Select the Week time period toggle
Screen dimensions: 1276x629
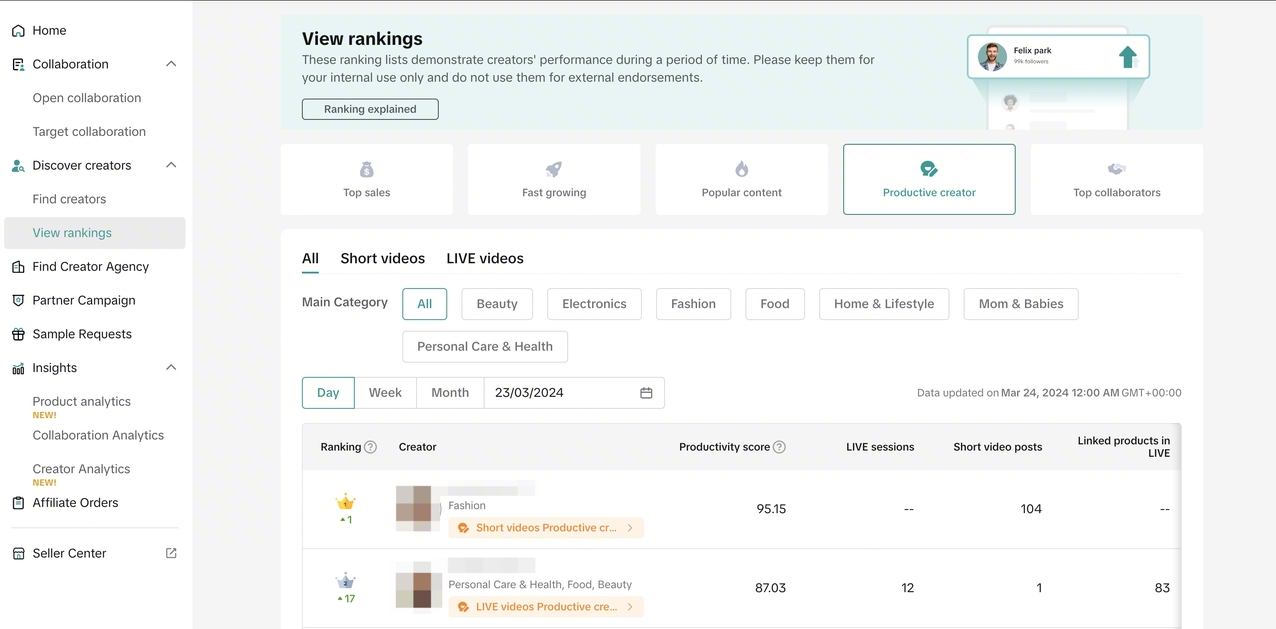(385, 393)
